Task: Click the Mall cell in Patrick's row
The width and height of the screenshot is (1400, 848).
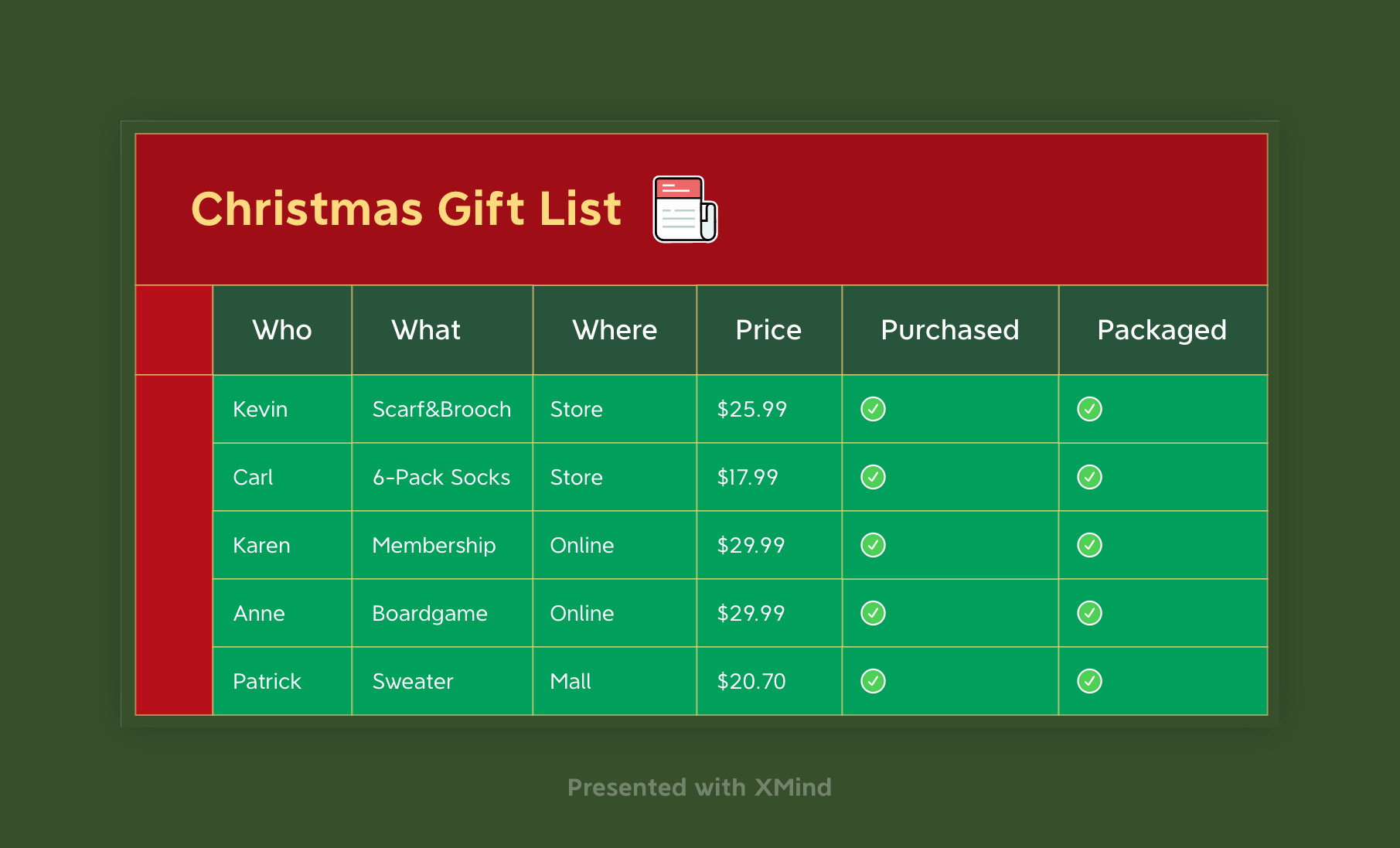Action: (x=615, y=681)
